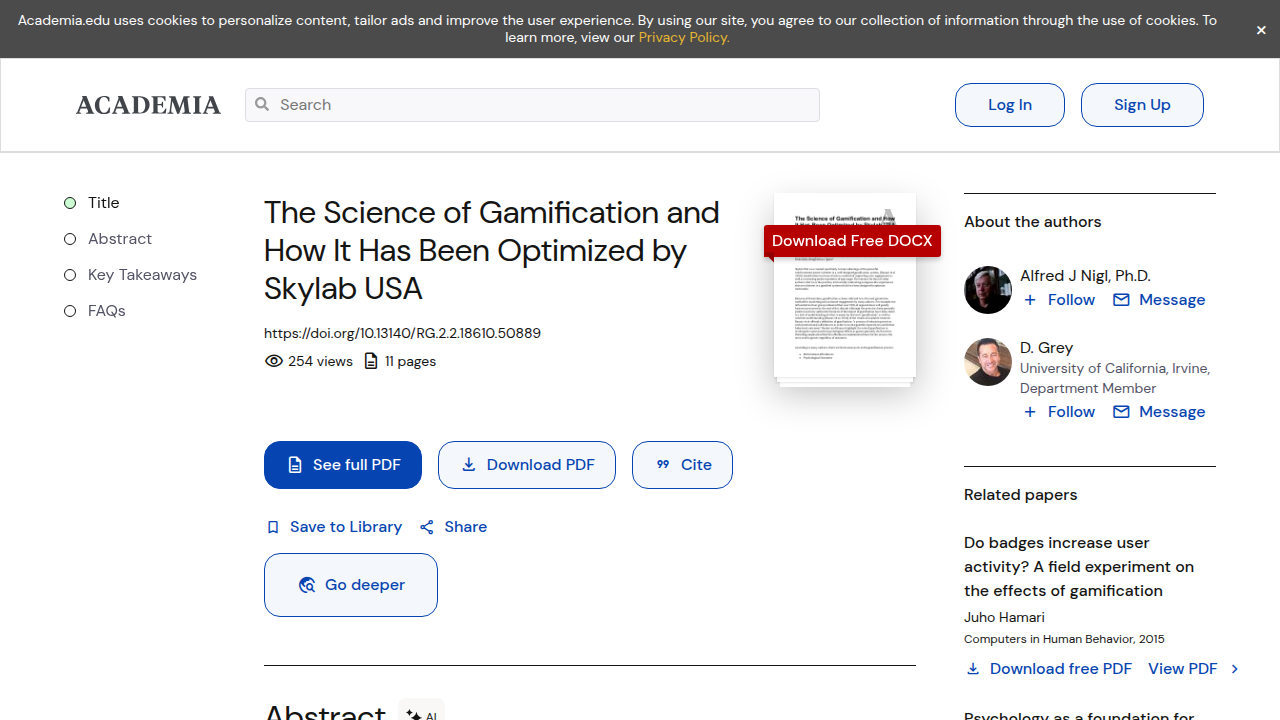
Task: Click the document icon beside 11 pages
Action: (x=371, y=361)
